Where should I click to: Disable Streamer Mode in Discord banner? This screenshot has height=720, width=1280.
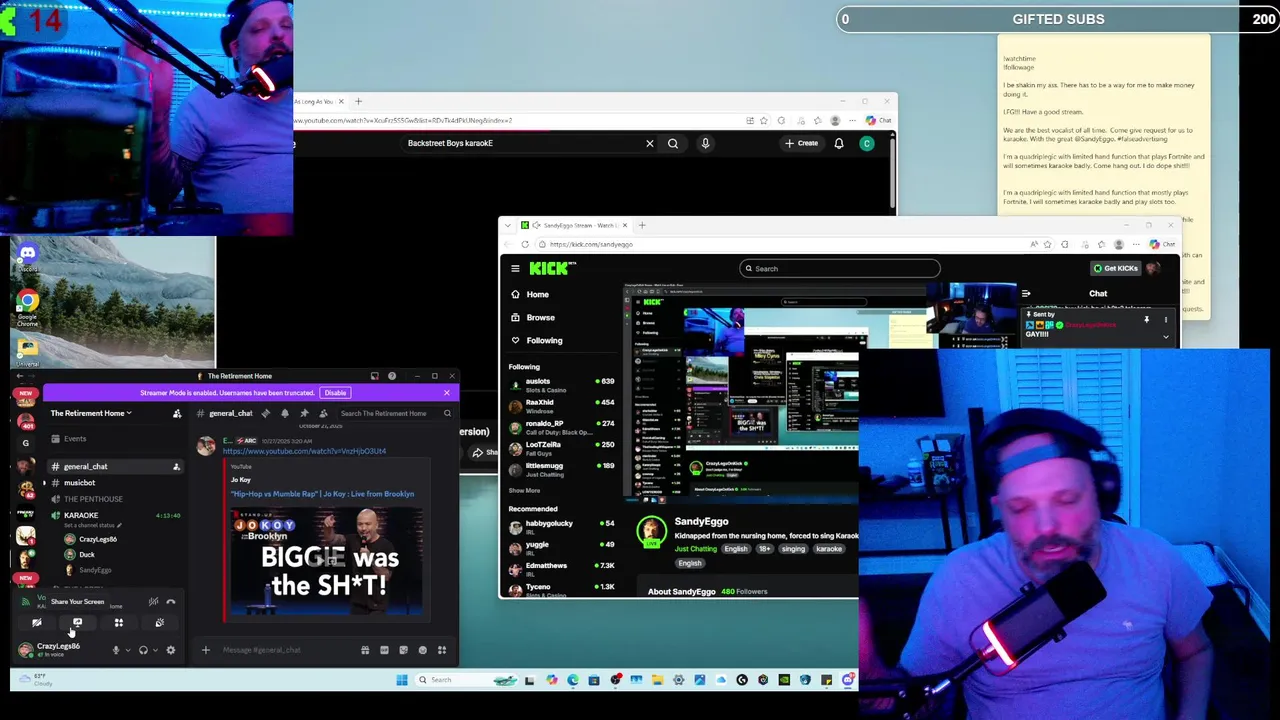point(335,393)
